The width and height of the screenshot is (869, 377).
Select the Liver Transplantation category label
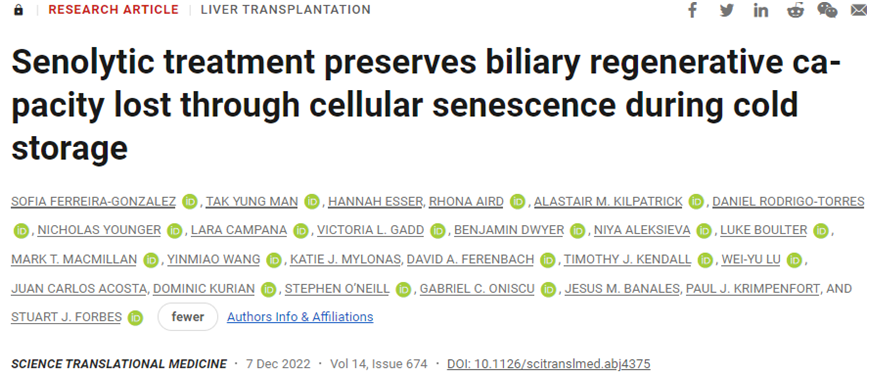(x=285, y=10)
